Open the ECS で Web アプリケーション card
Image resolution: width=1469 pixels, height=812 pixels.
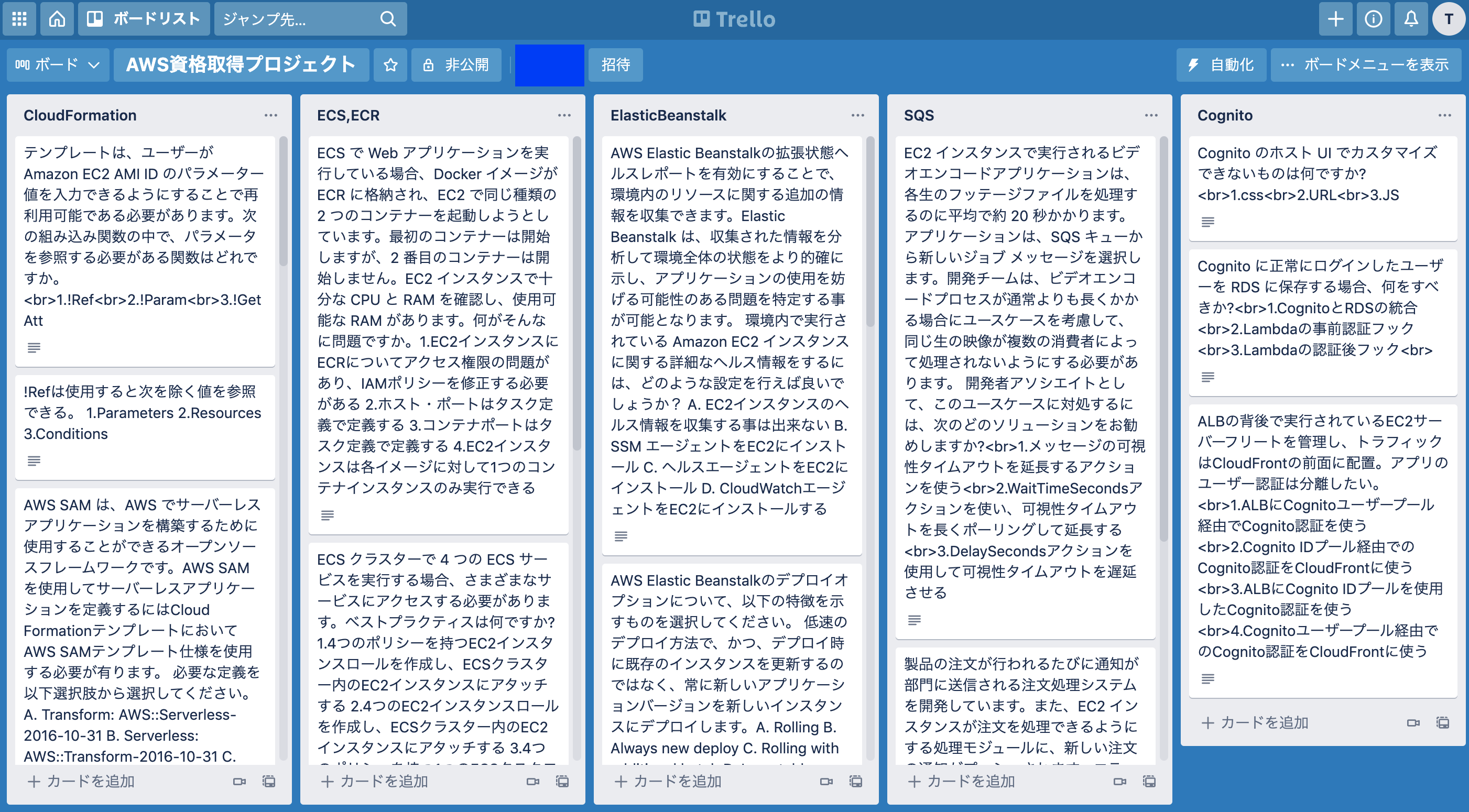pos(439,335)
